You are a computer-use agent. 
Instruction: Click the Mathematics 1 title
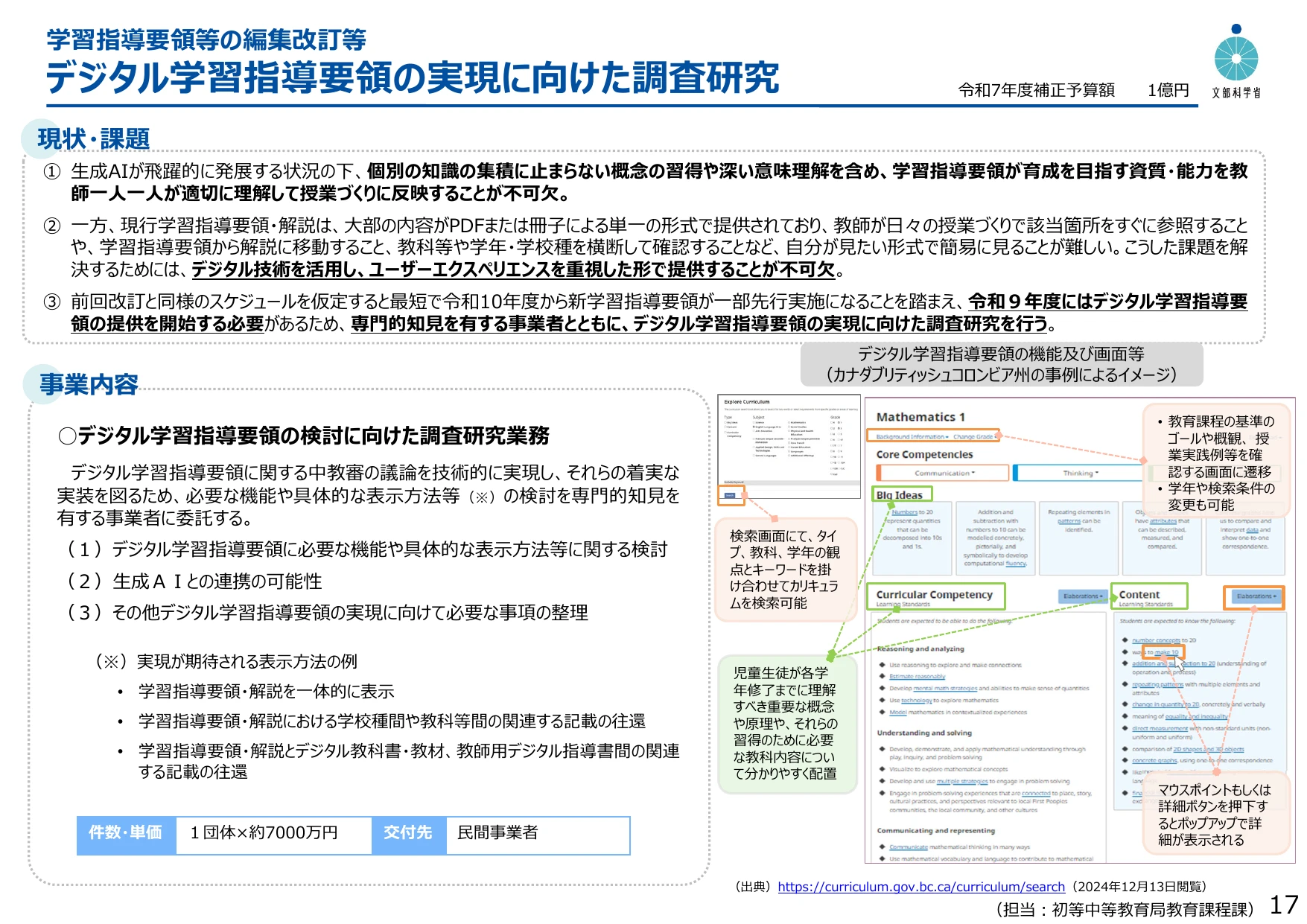(920, 417)
